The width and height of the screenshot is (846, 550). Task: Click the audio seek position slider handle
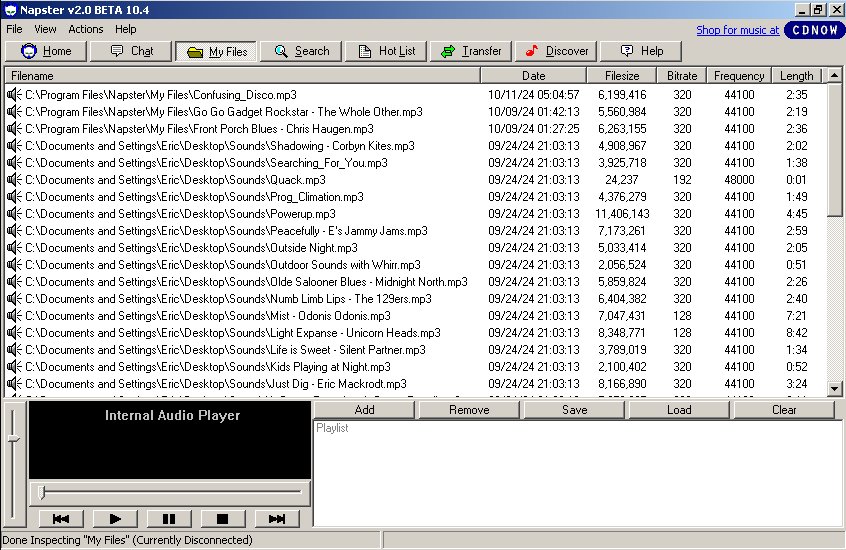pyautogui.click(x=42, y=492)
